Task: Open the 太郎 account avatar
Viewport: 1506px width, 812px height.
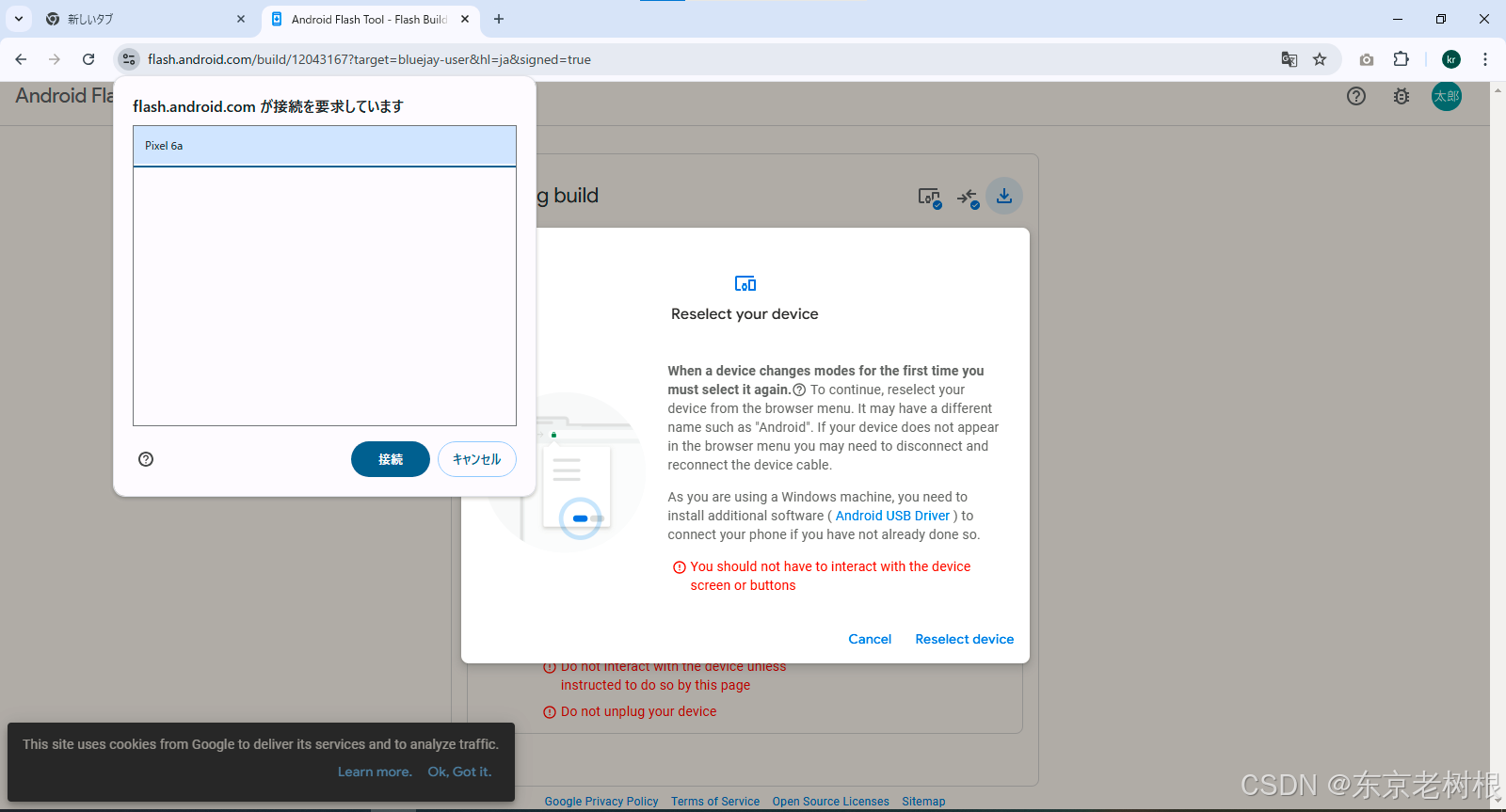Action: coord(1447,96)
